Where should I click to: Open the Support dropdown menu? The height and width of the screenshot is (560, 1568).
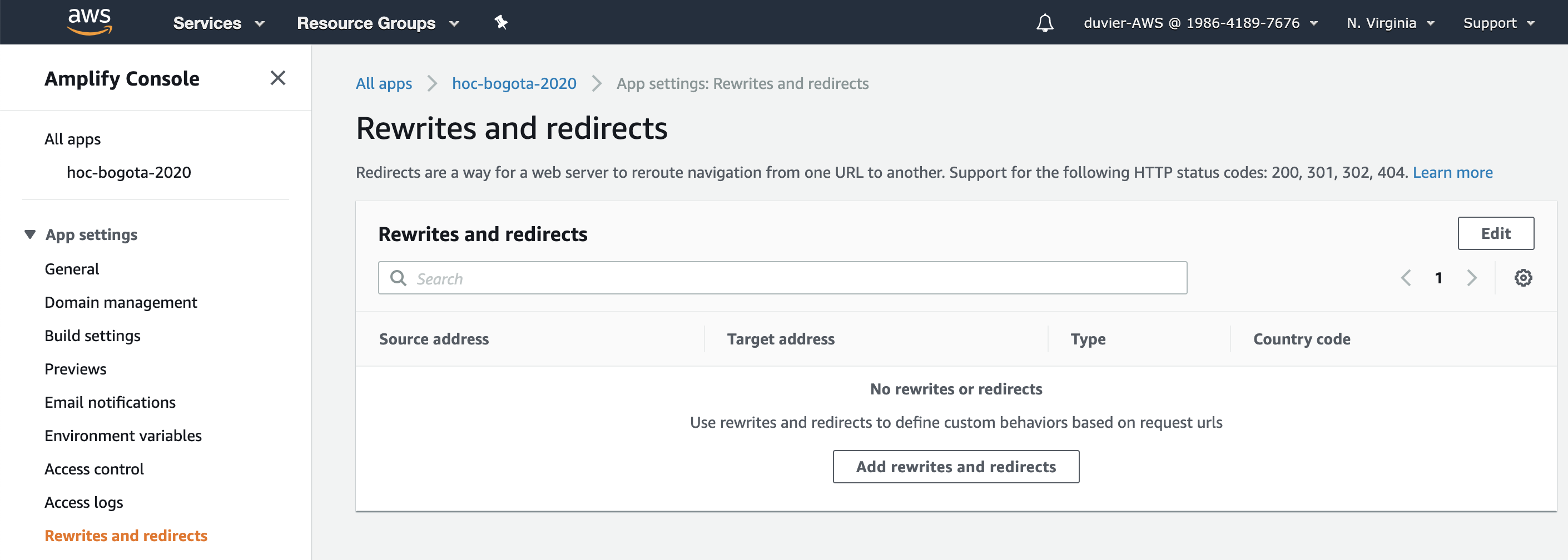1498,23
